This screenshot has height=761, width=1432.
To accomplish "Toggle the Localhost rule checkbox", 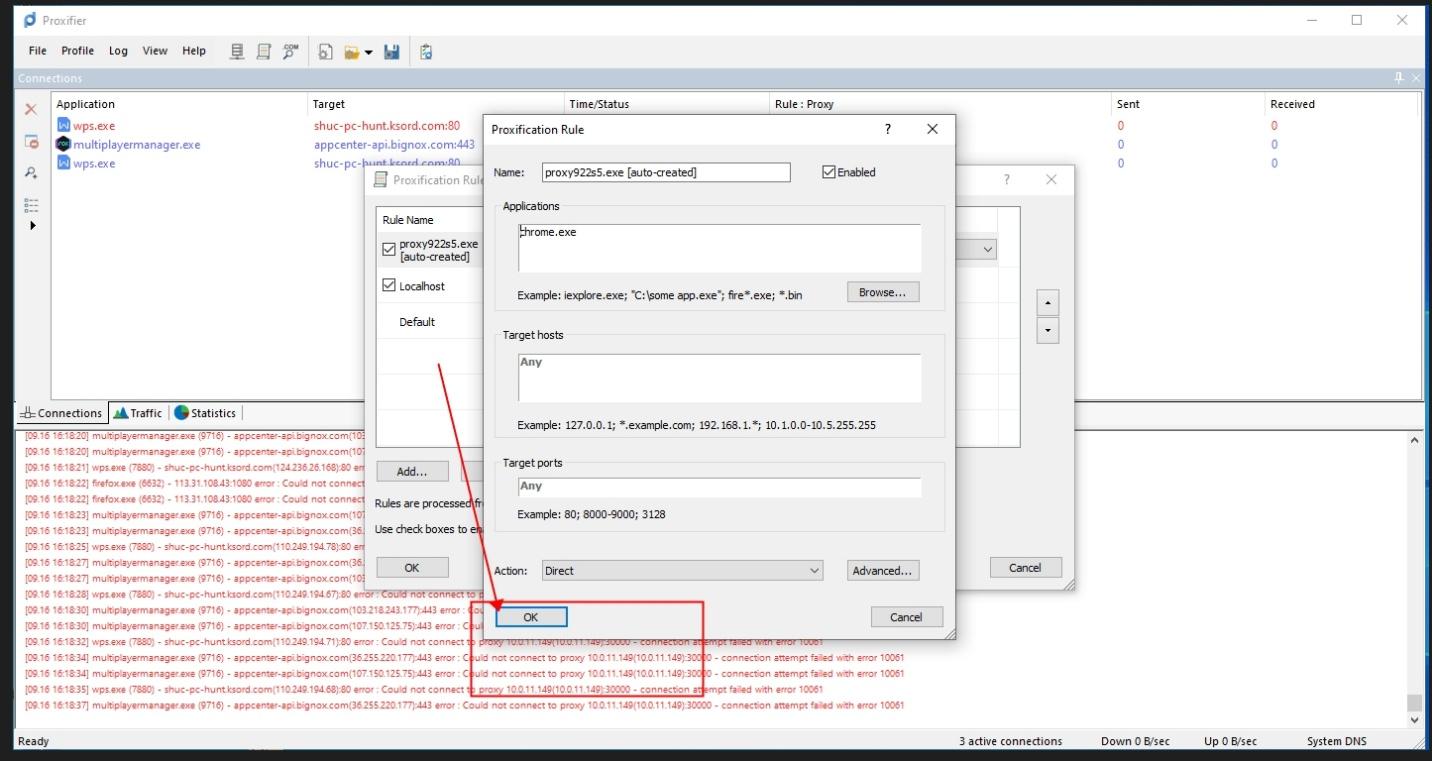I will (389, 286).
